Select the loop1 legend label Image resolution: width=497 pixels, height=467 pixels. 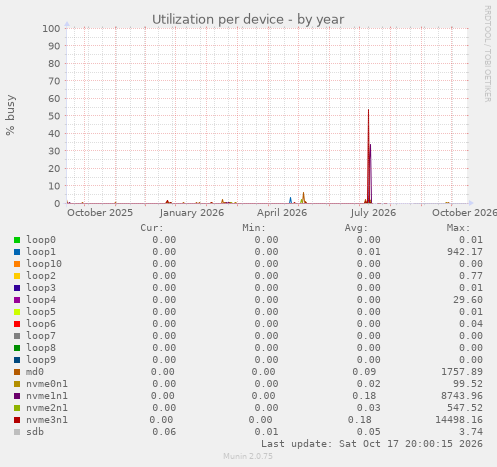pyautogui.click(x=41, y=252)
